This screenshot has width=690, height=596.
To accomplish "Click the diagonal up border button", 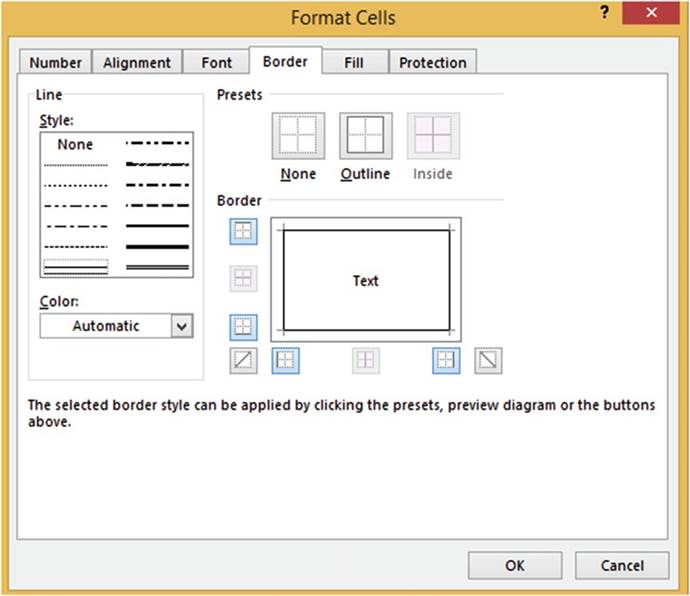I will point(244,360).
